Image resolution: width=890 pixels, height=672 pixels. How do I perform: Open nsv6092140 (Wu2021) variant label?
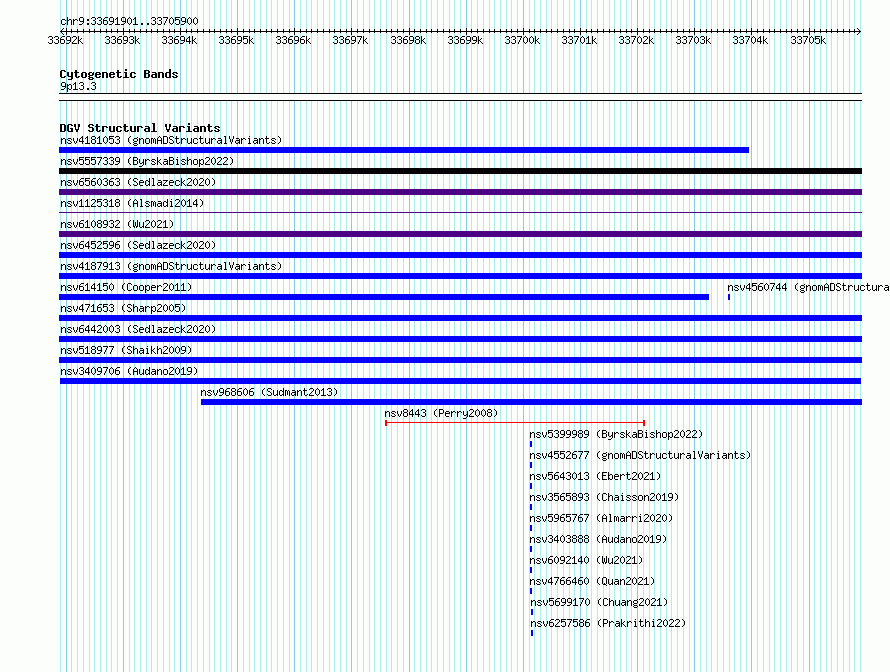(x=586, y=560)
